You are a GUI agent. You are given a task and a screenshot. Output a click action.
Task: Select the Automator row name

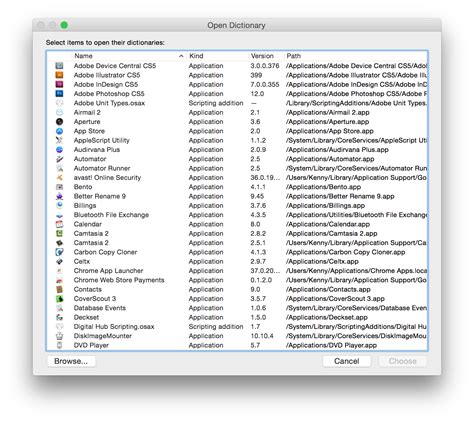click(90, 159)
